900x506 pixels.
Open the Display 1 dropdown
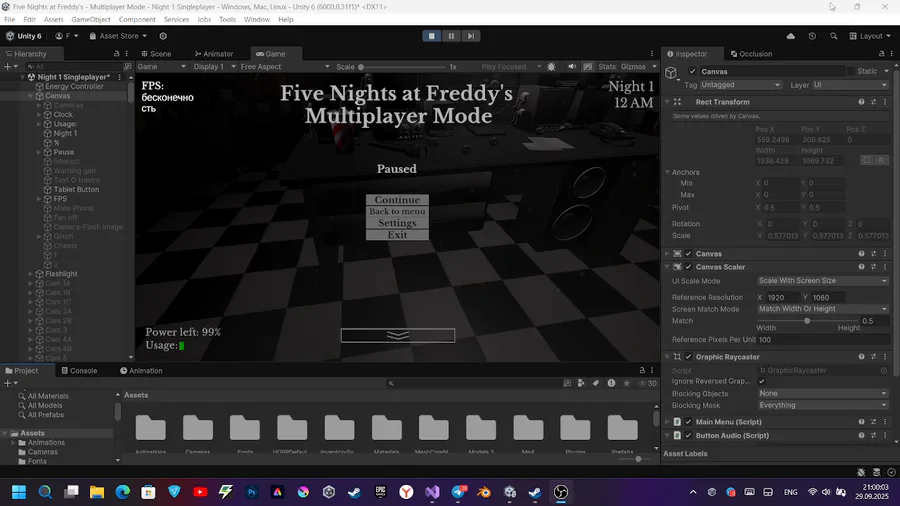[214, 67]
